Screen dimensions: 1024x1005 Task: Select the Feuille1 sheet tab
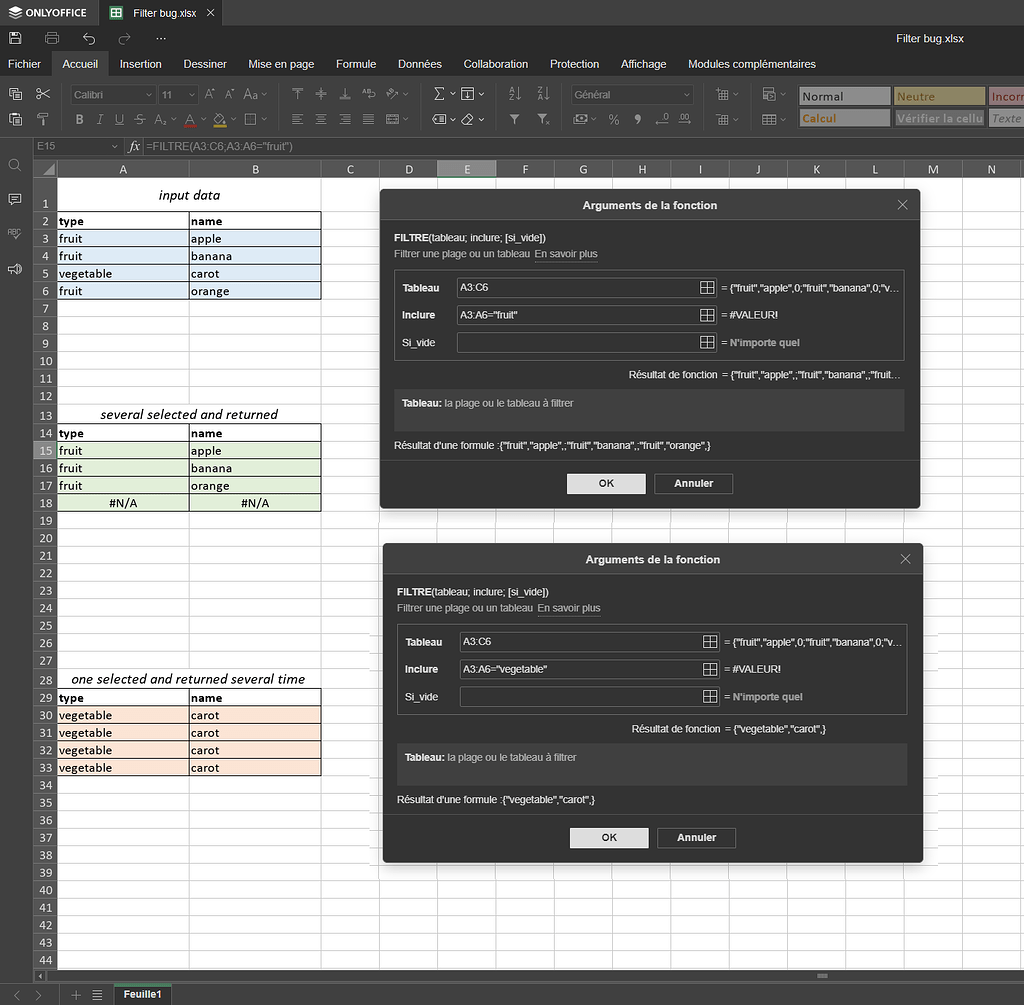[142, 994]
